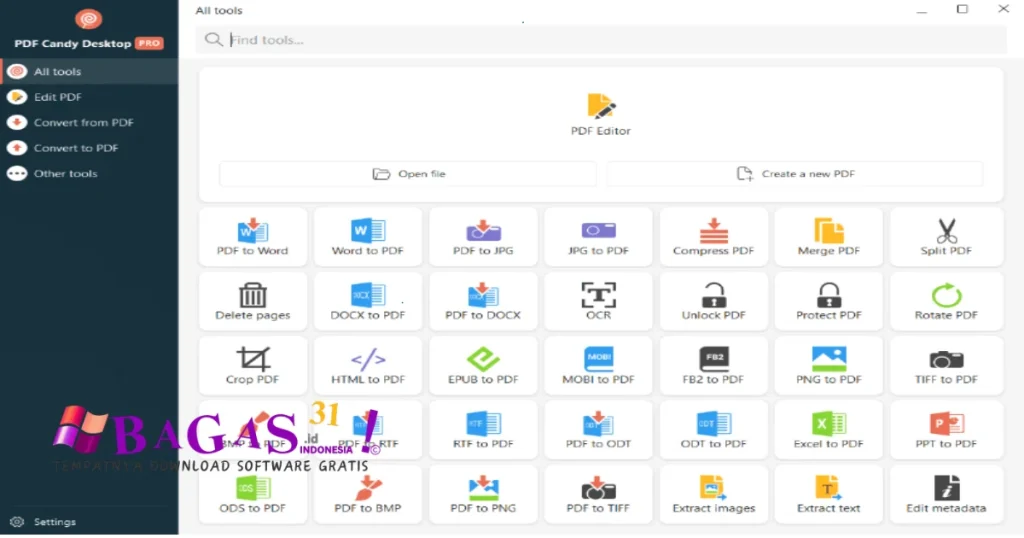Screen dimensions: 1024x538
Task: Open the MOBI to PDF converter
Action: (x=598, y=366)
